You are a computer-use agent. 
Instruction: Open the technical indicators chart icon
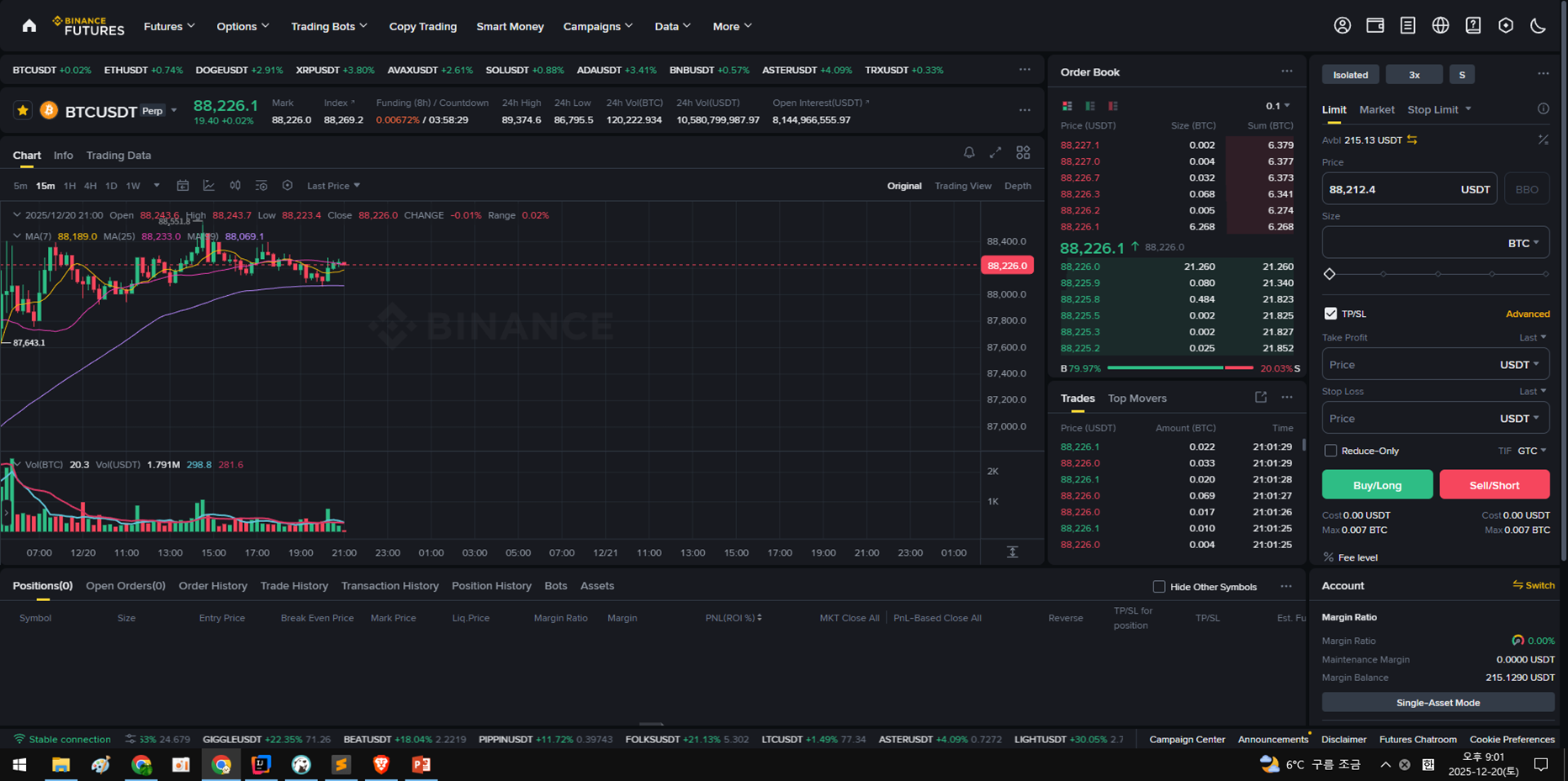(209, 186)
